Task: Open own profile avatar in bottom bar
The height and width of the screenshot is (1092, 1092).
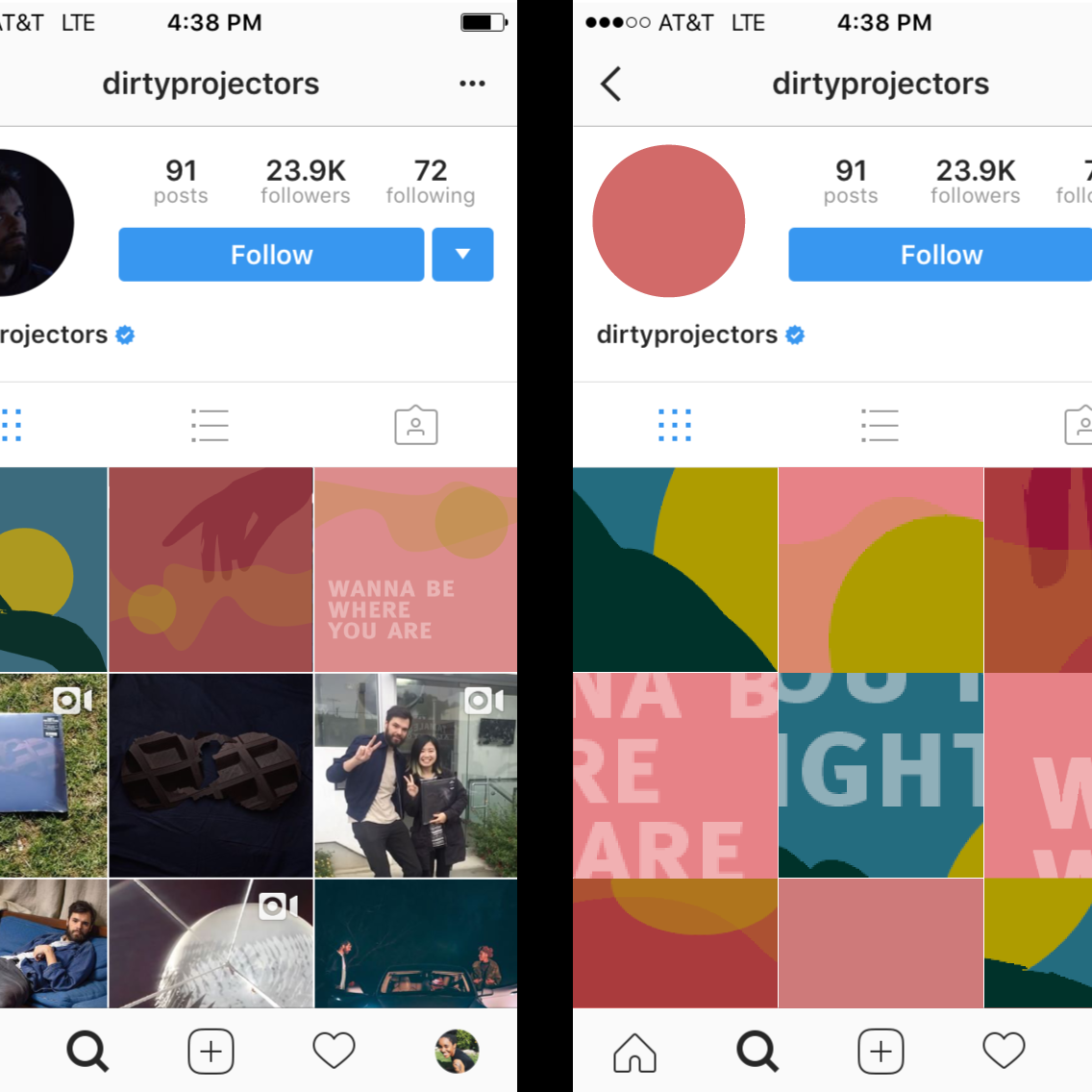Action: tap(457, 1051)
